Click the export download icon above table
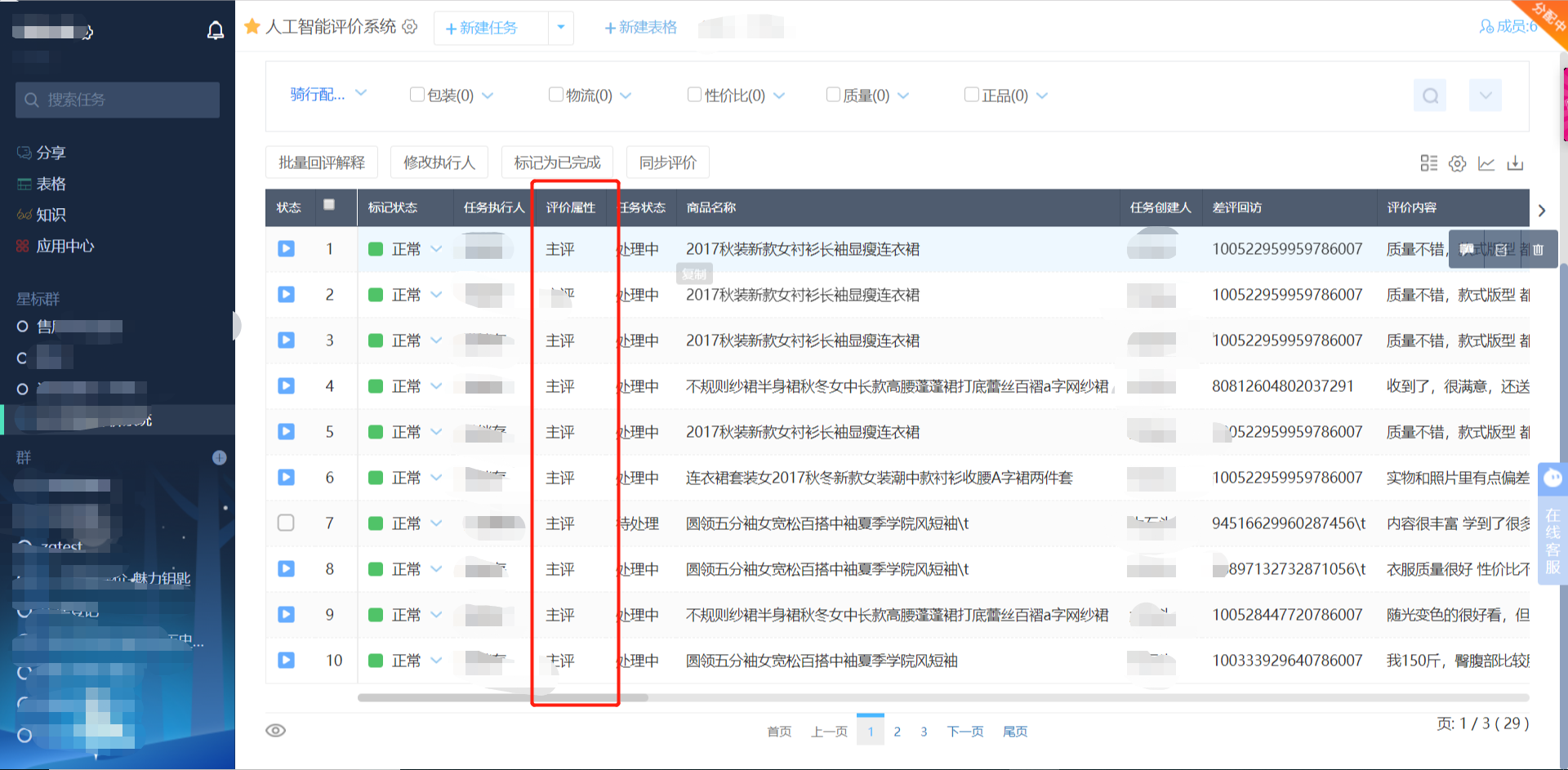The width and height of the screenshot is (1568, 770). coord(1515,163)
